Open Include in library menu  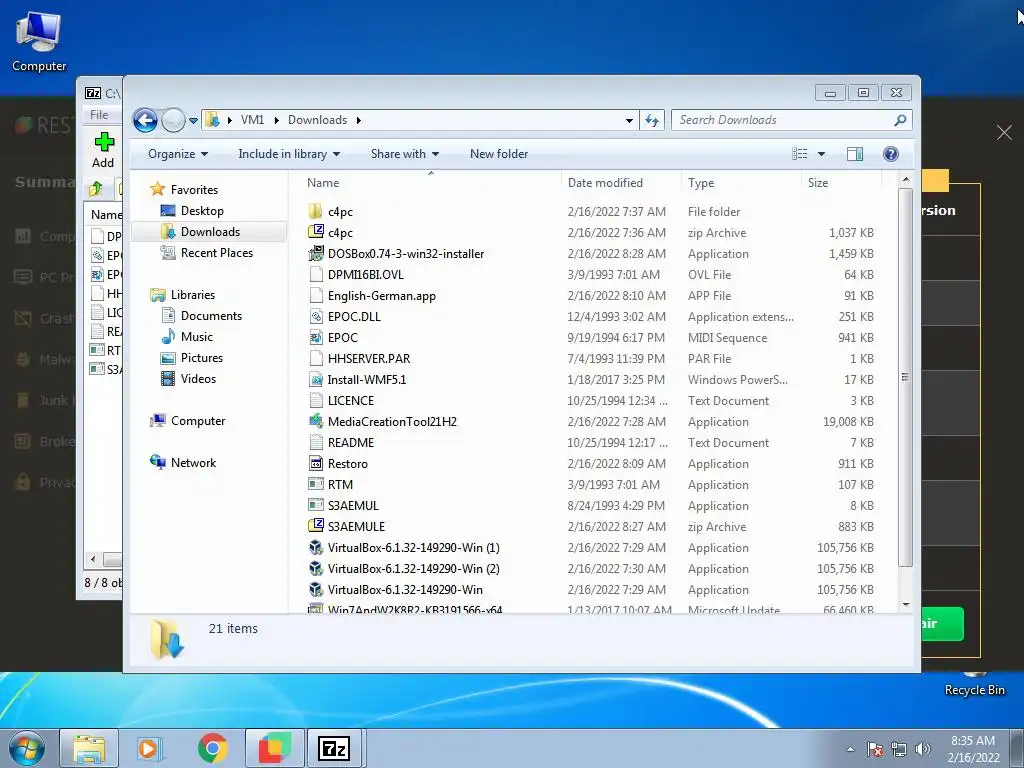(289, 154)
